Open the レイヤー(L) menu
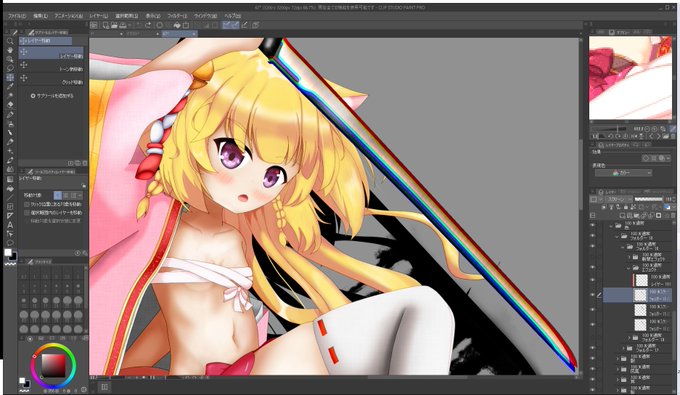Viewport: 680px width, 395px height. click(x=98, y=16)
